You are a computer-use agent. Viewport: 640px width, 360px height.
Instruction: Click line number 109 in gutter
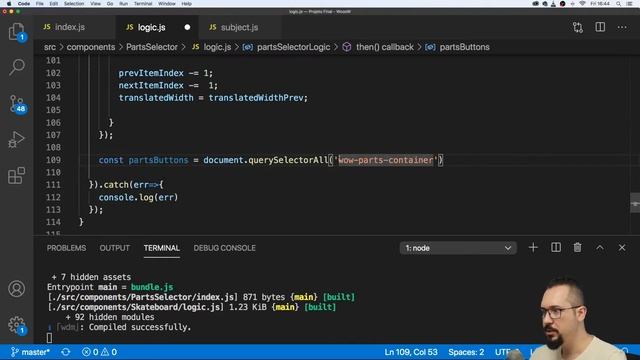click(53, 160)
